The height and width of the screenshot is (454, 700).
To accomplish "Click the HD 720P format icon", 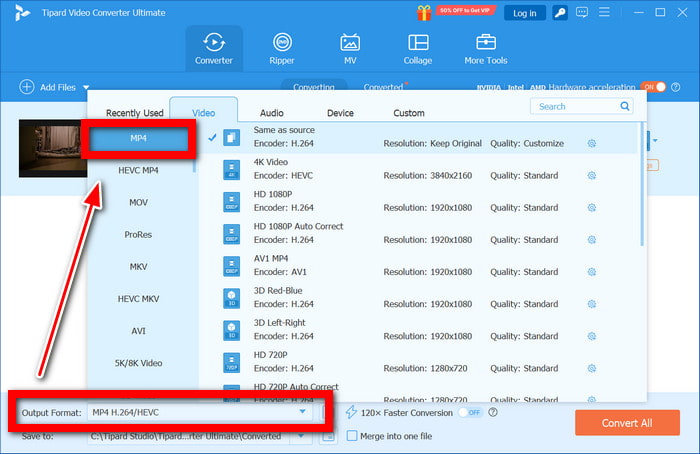I will click(231, 362).
